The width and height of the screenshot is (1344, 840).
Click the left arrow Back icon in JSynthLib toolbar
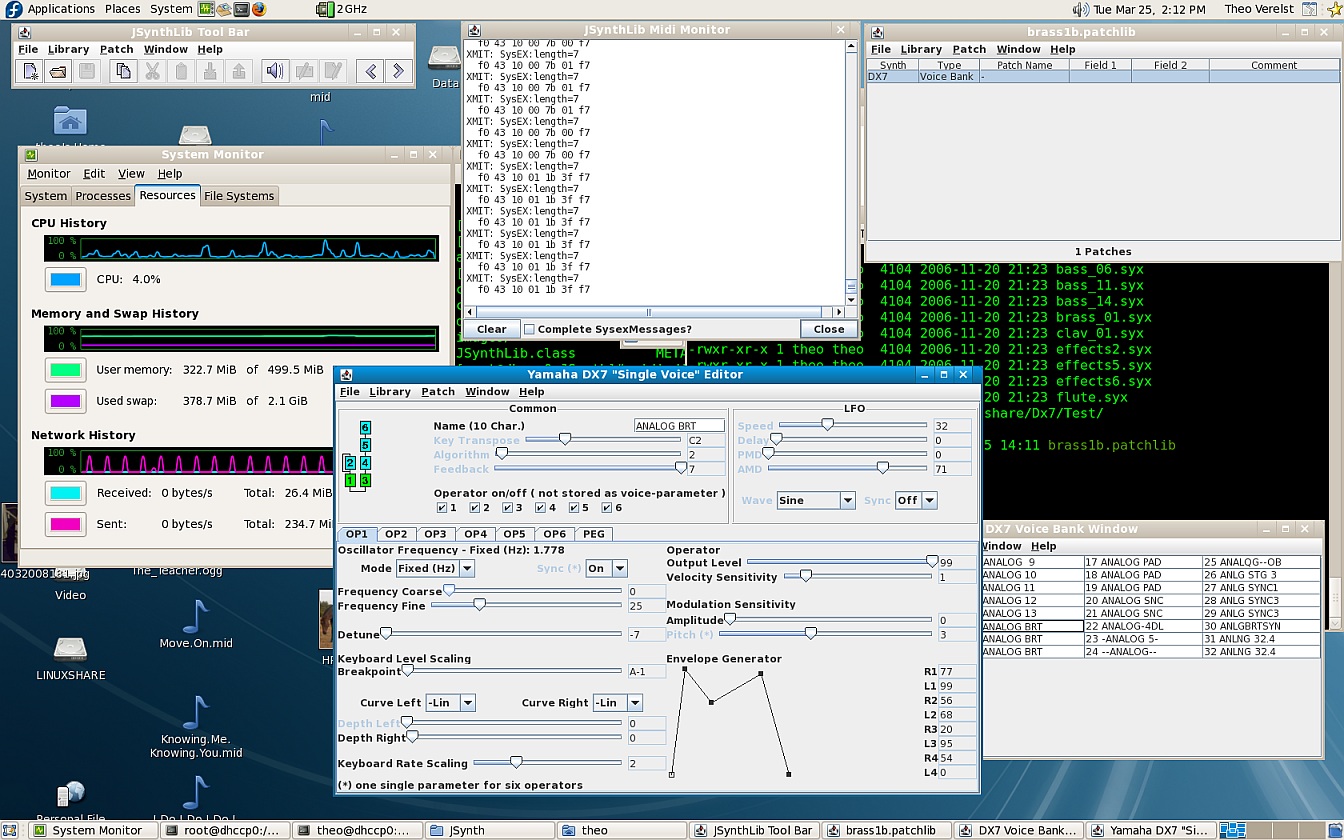click(370, 71)
